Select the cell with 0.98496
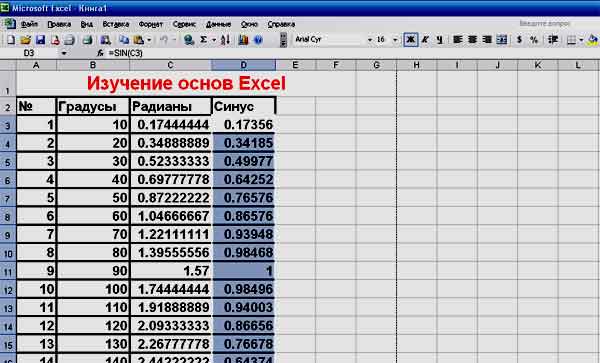 [244, 289]
